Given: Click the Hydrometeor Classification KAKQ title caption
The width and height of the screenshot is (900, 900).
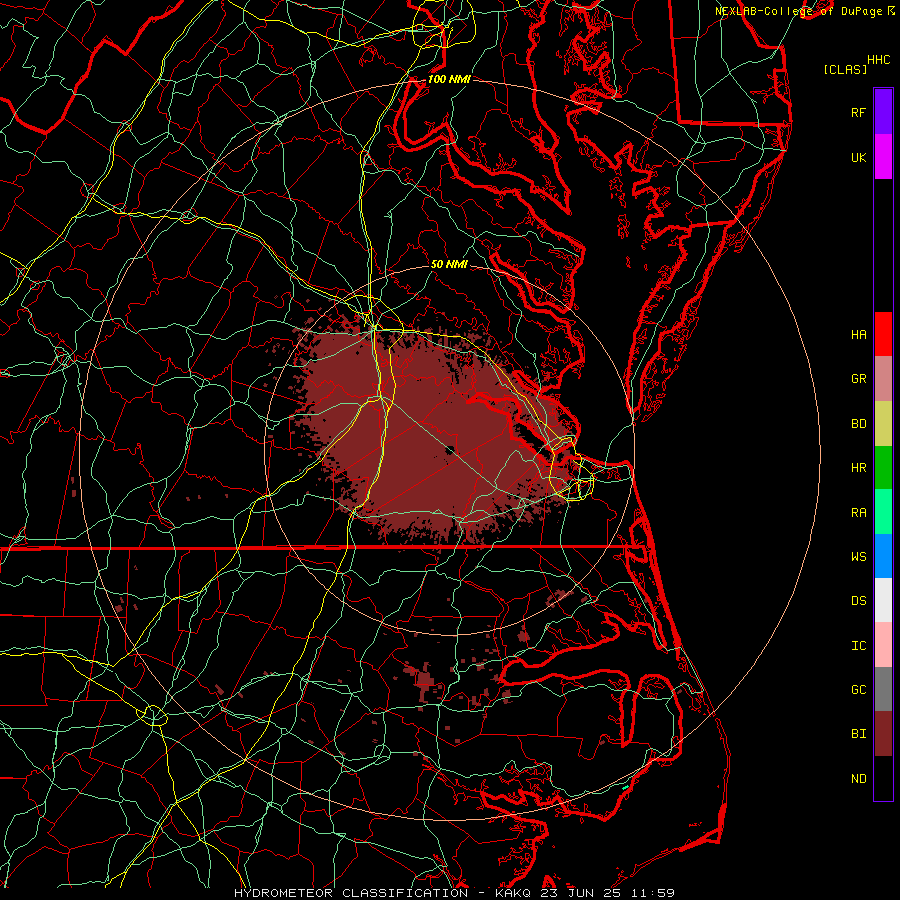Looking at the screenshot, I should pos(454,893).
